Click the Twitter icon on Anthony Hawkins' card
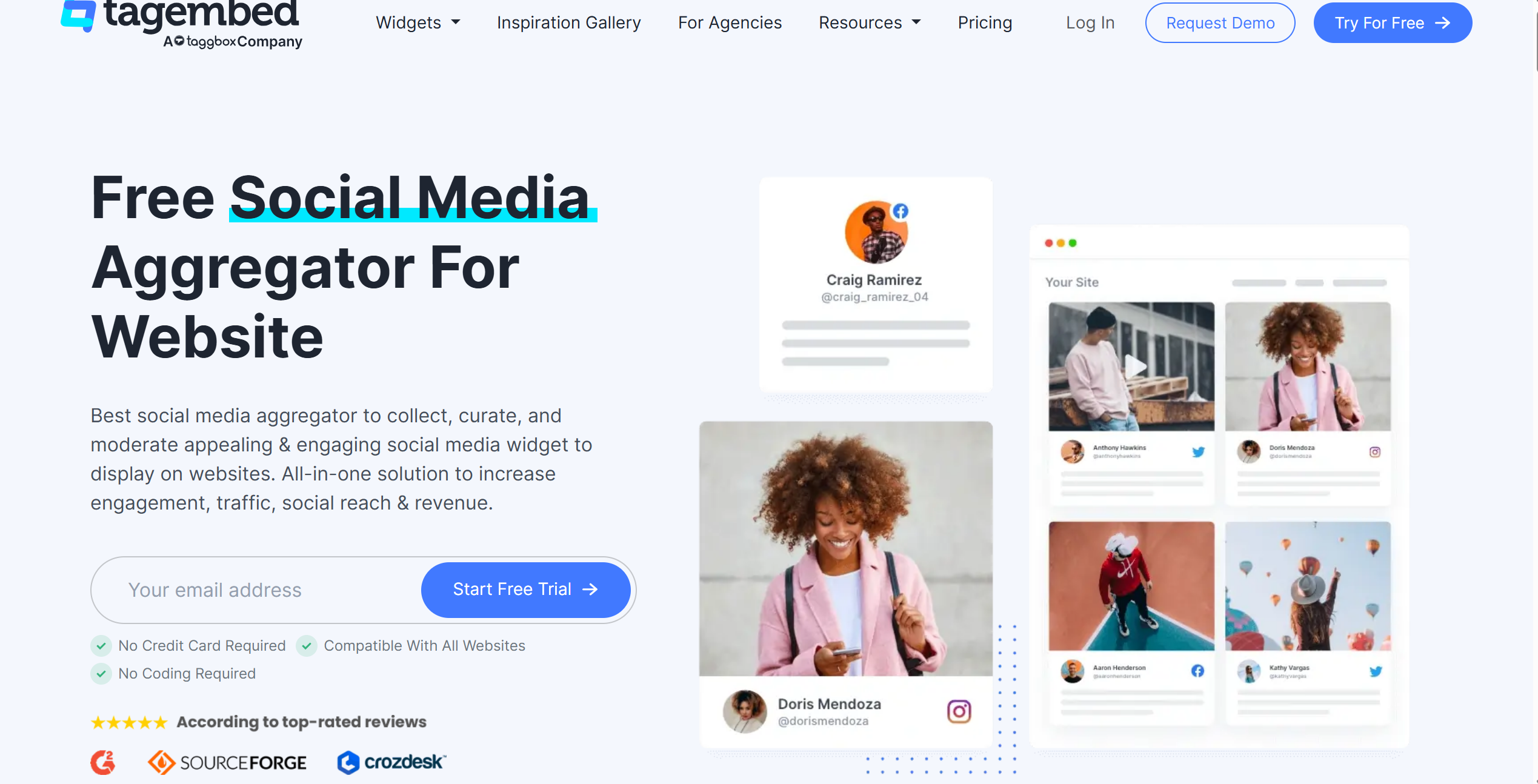 (x=1198, y=452)
